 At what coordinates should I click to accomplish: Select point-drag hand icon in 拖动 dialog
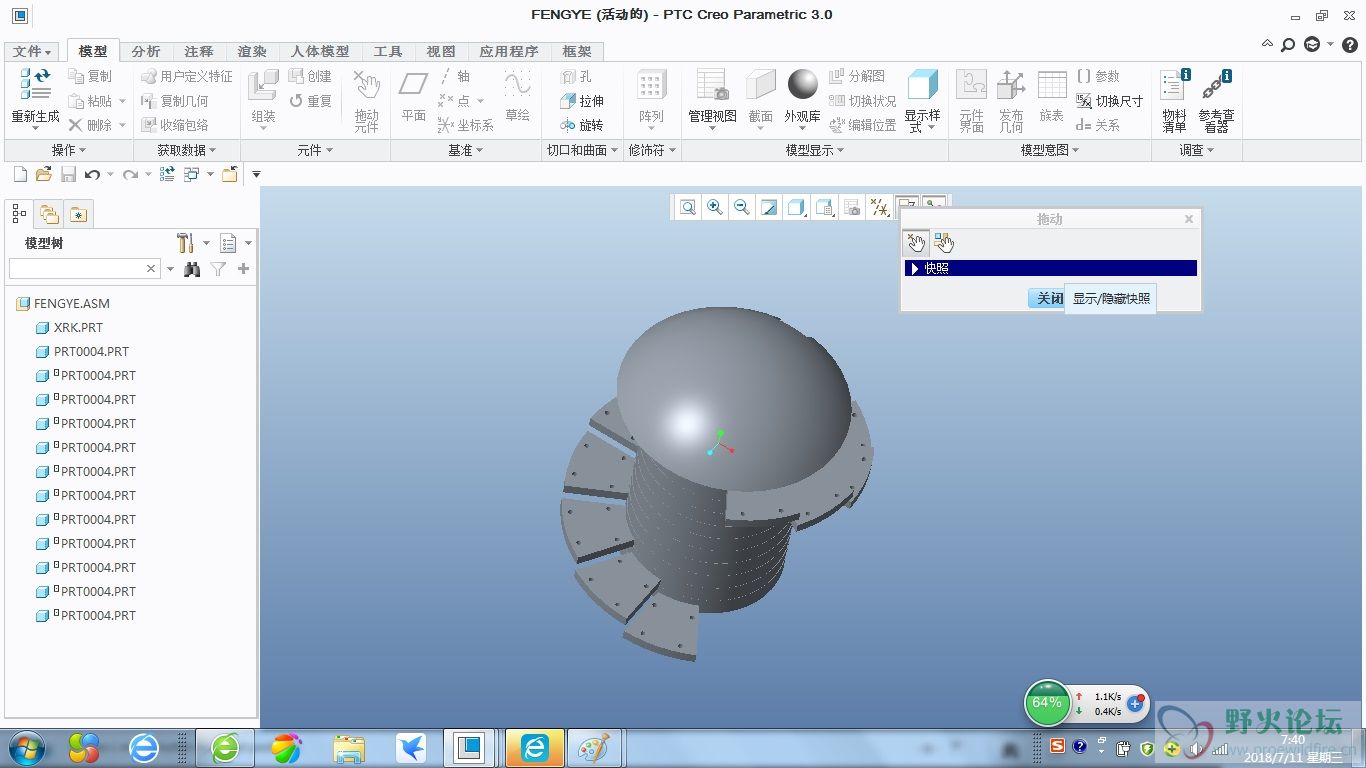[x=916, y=242]
